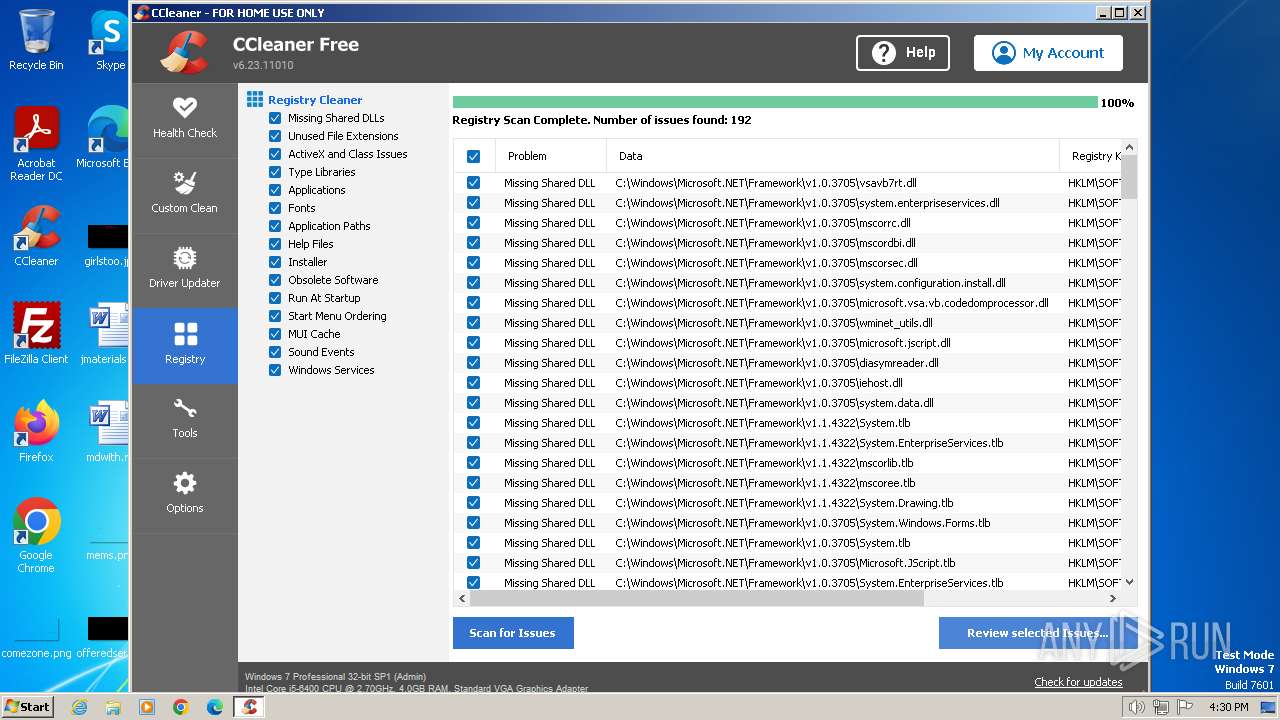Open the Health Check section
The image size is (1280, 720).
[185, 119]
